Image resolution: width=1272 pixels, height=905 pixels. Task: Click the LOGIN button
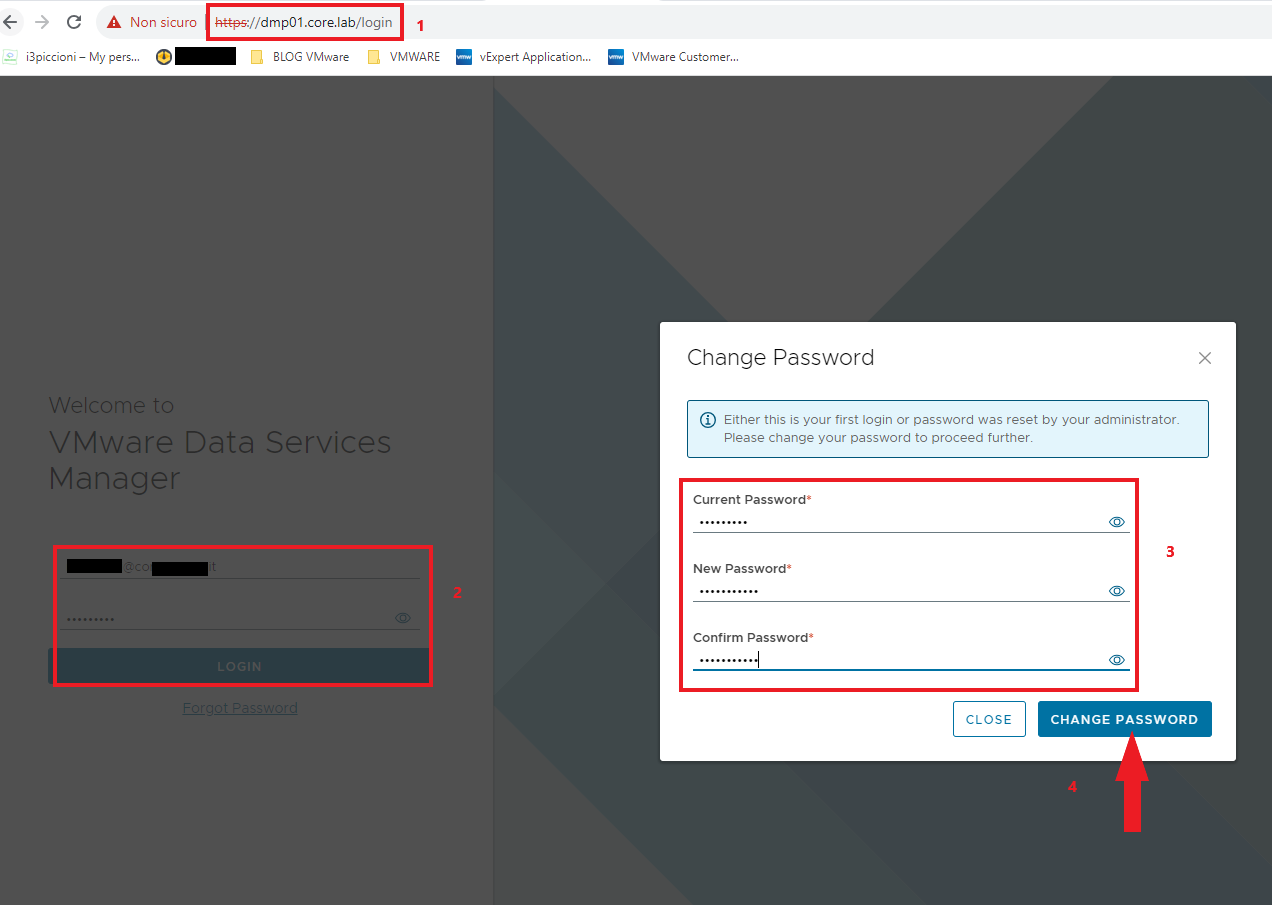tap(239, 666)
